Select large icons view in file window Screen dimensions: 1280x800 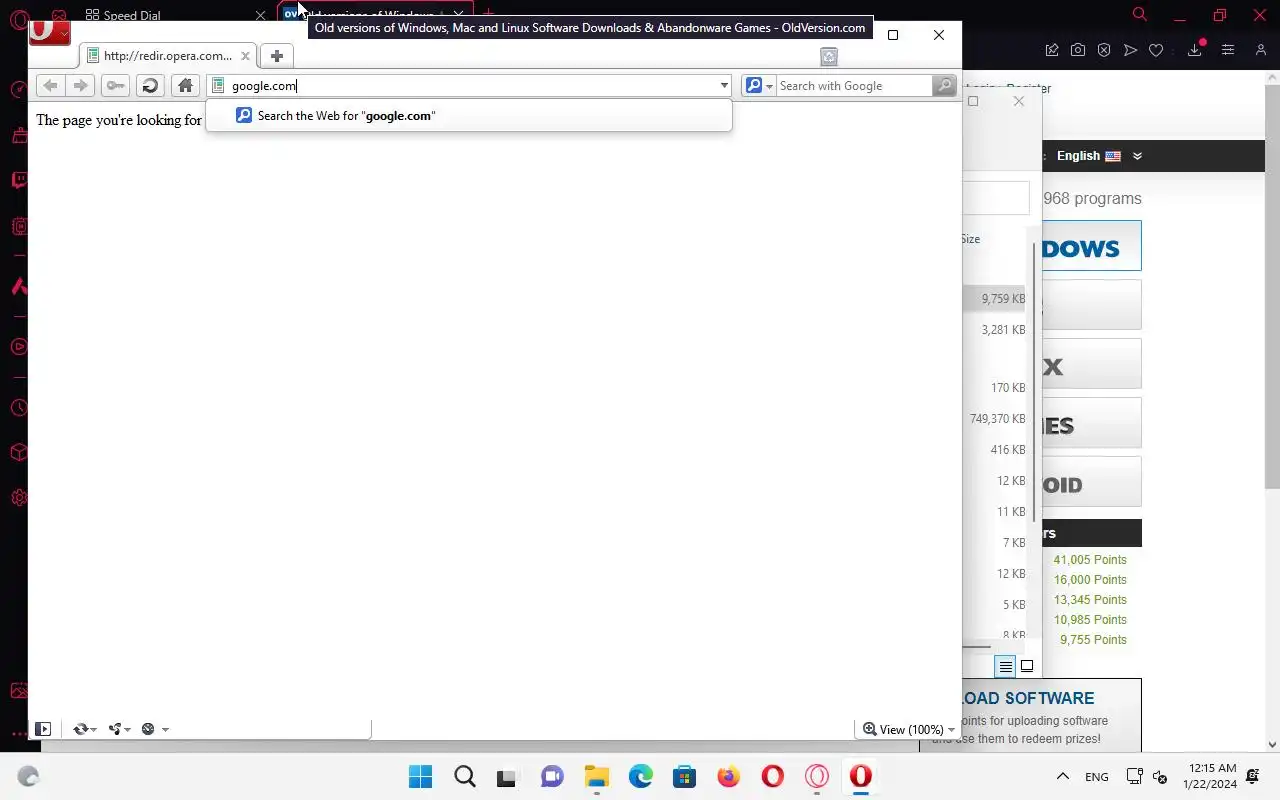click(x=1027, y=666)
